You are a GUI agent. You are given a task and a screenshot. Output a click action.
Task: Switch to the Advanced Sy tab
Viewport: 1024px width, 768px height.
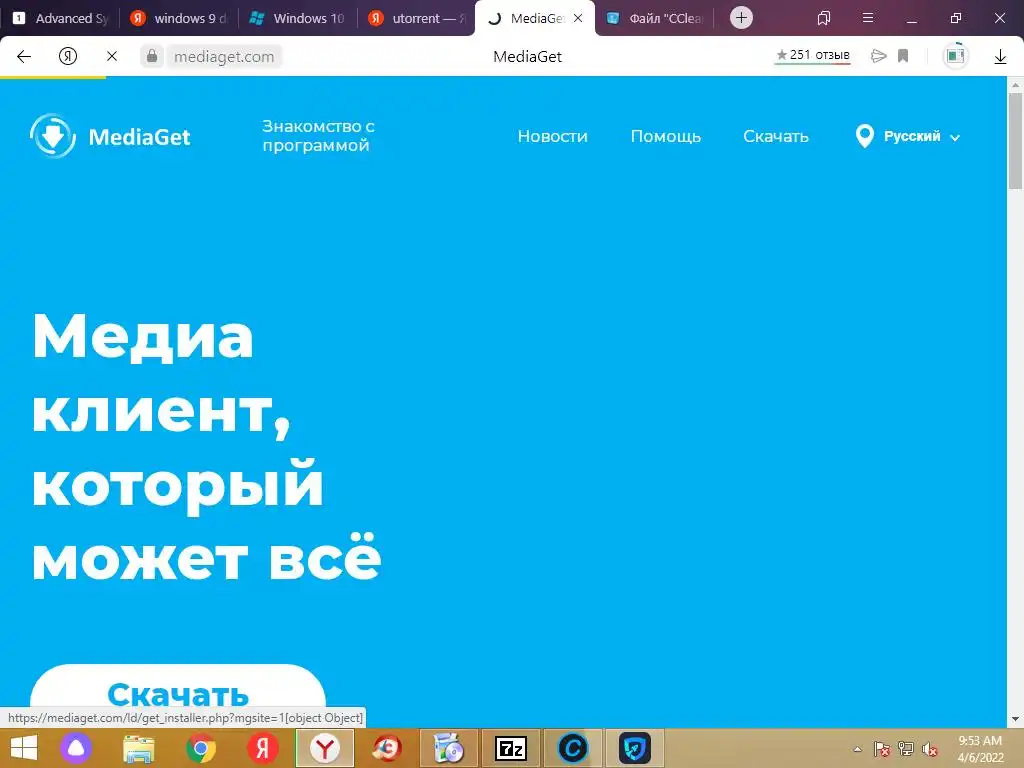coord(60,18)
